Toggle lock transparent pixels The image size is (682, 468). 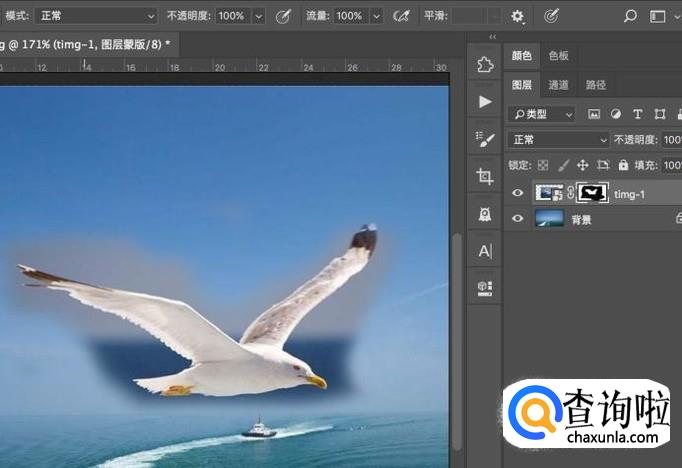click(543, 165)
